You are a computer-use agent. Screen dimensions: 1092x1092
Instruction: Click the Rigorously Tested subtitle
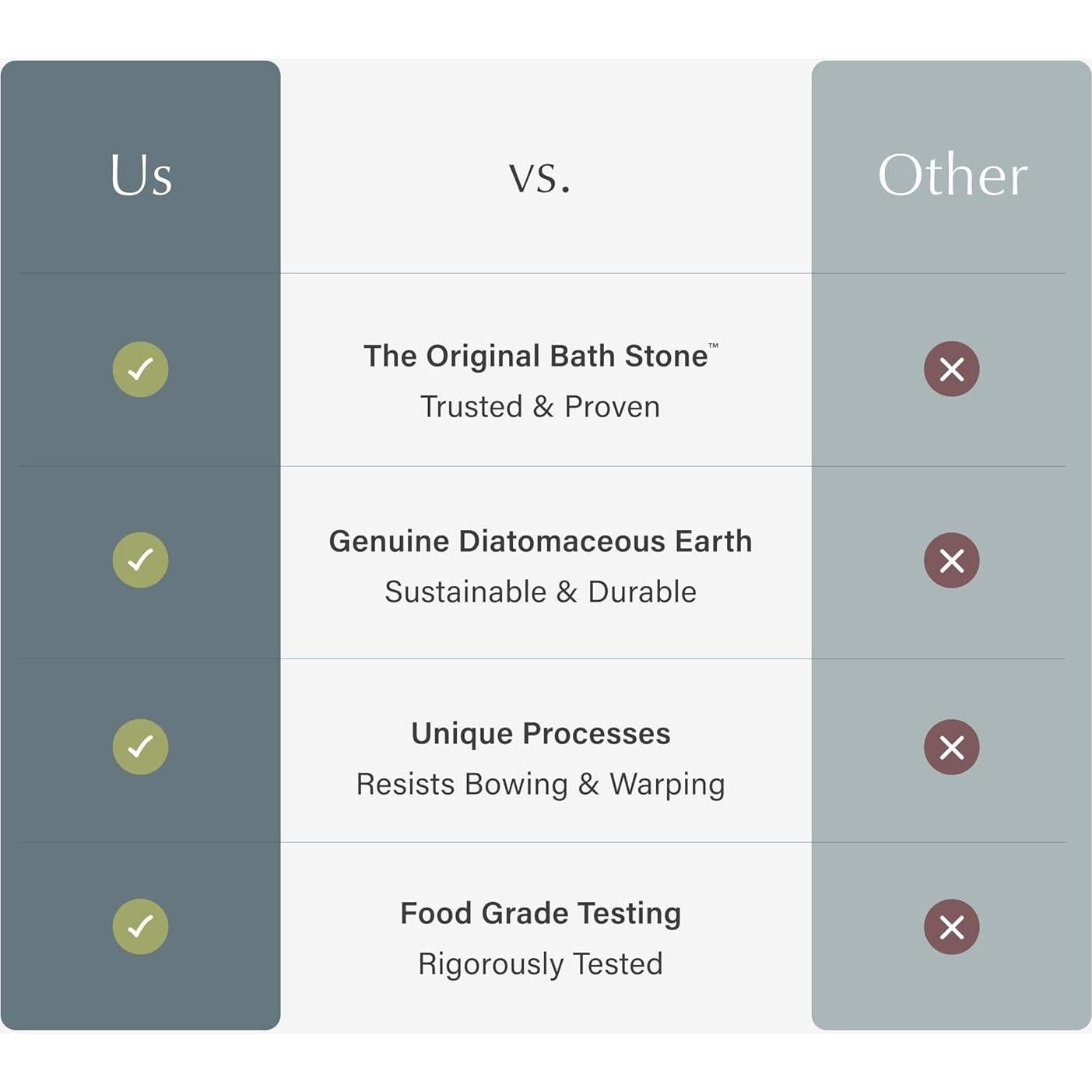click(540, 964)
